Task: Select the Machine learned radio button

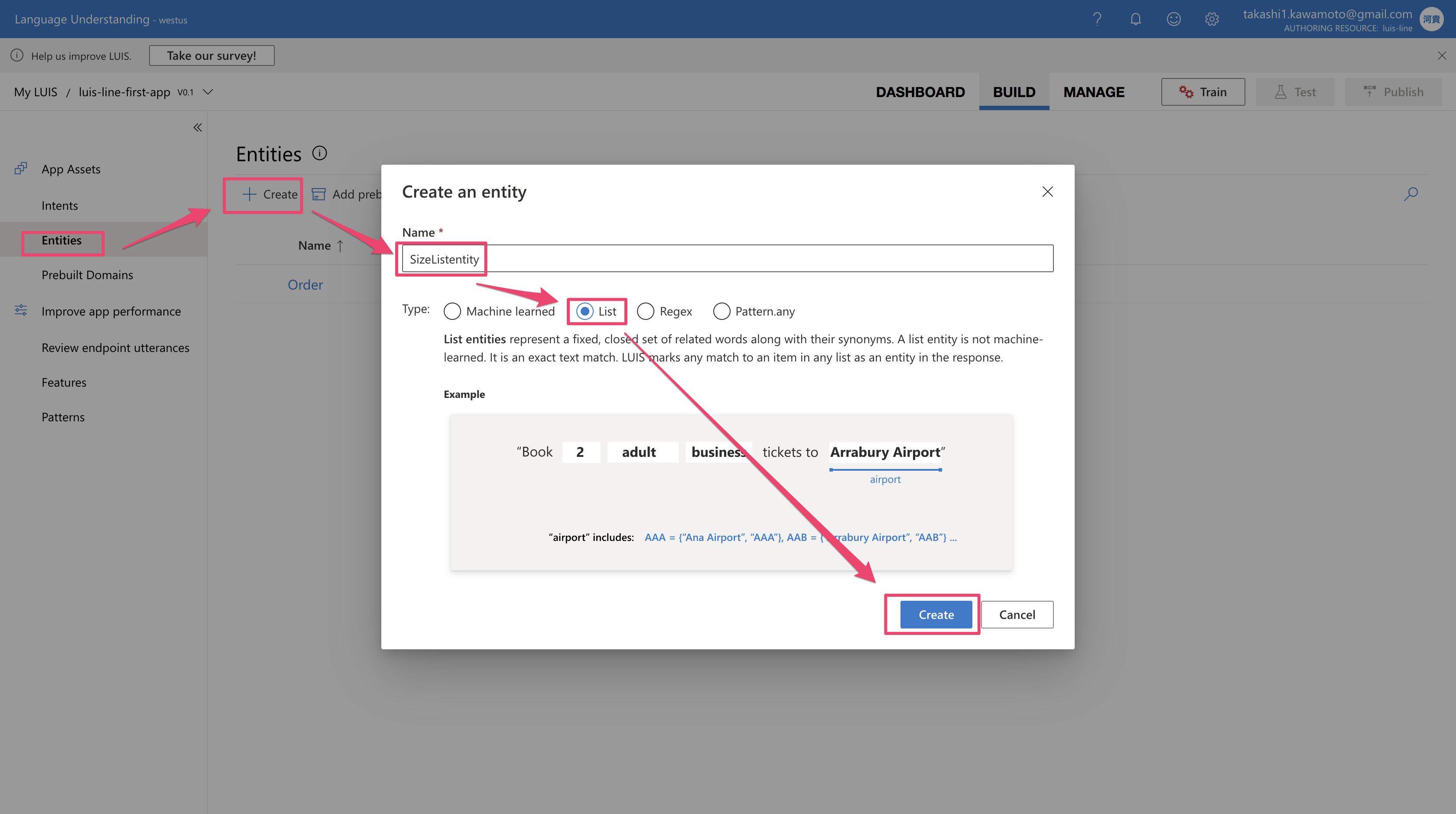Action: 452,312
